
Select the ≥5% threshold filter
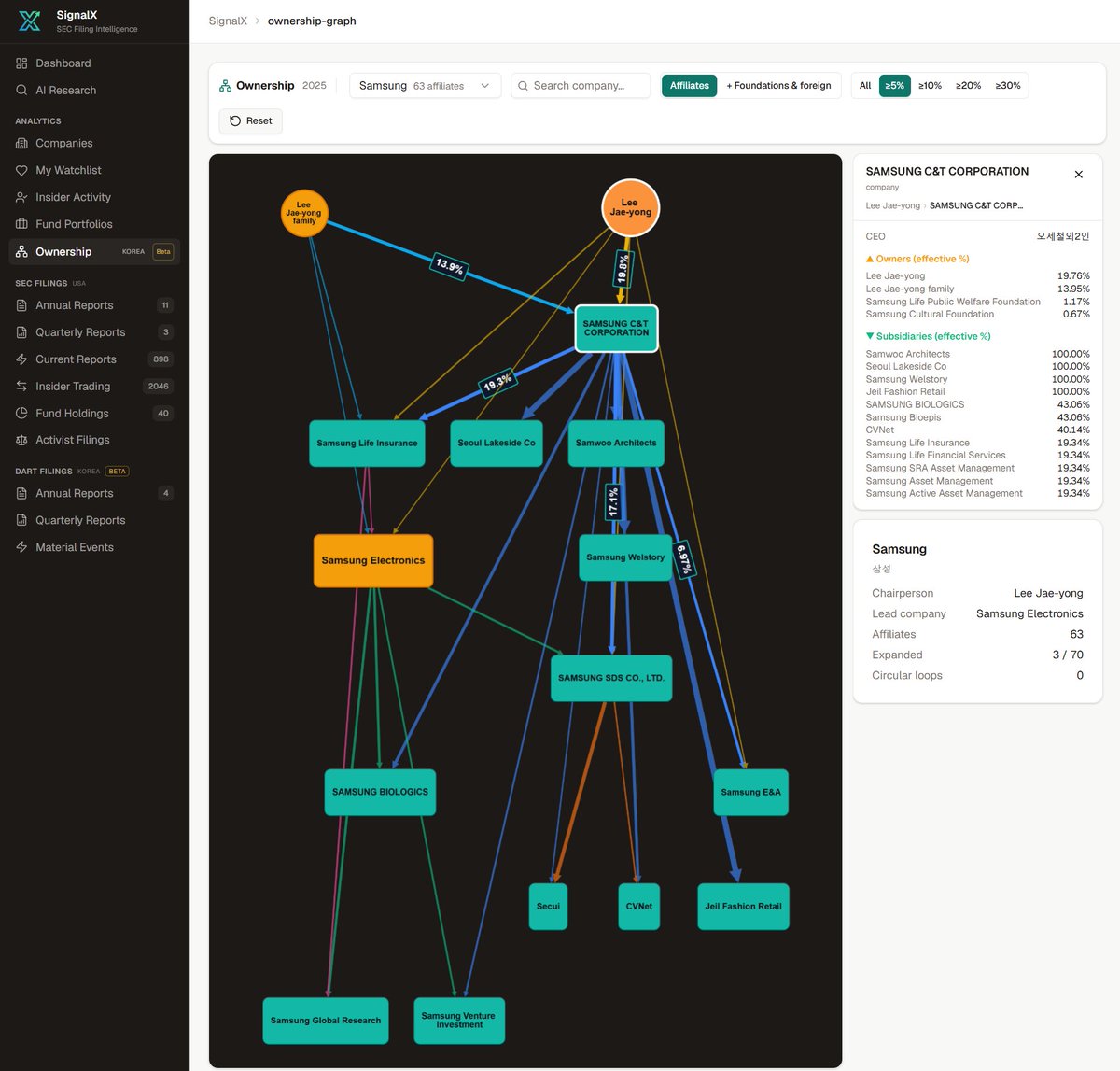[895, 86]
